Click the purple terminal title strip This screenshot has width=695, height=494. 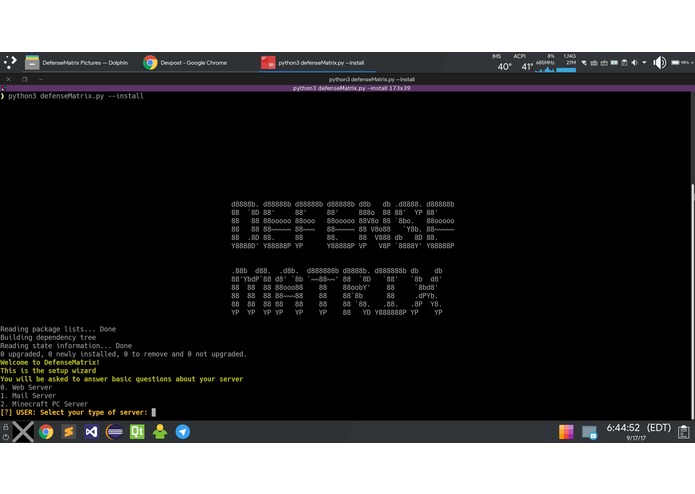348,88
